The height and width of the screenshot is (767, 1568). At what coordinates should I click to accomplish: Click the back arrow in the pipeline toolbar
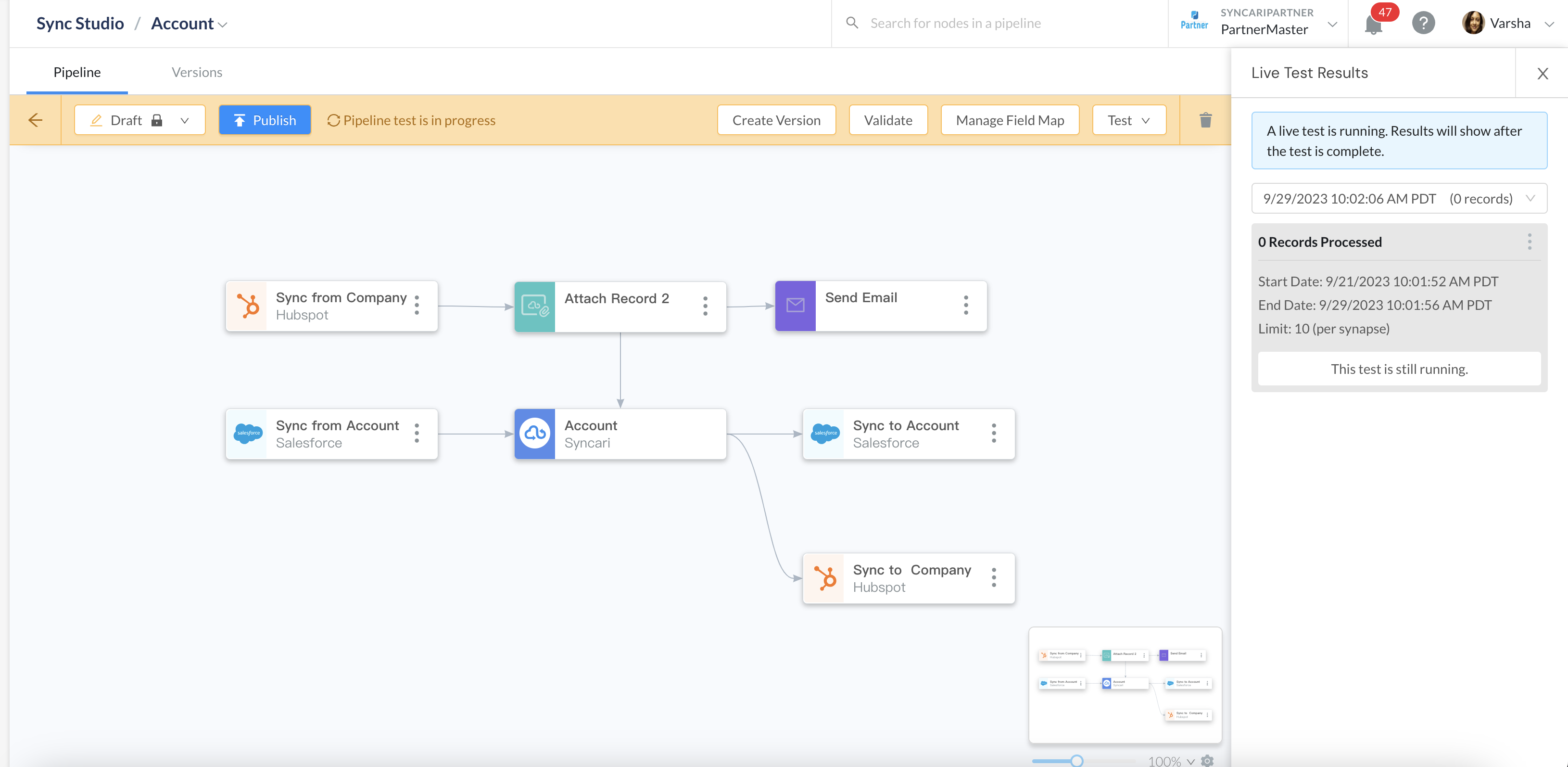point(35,120)
